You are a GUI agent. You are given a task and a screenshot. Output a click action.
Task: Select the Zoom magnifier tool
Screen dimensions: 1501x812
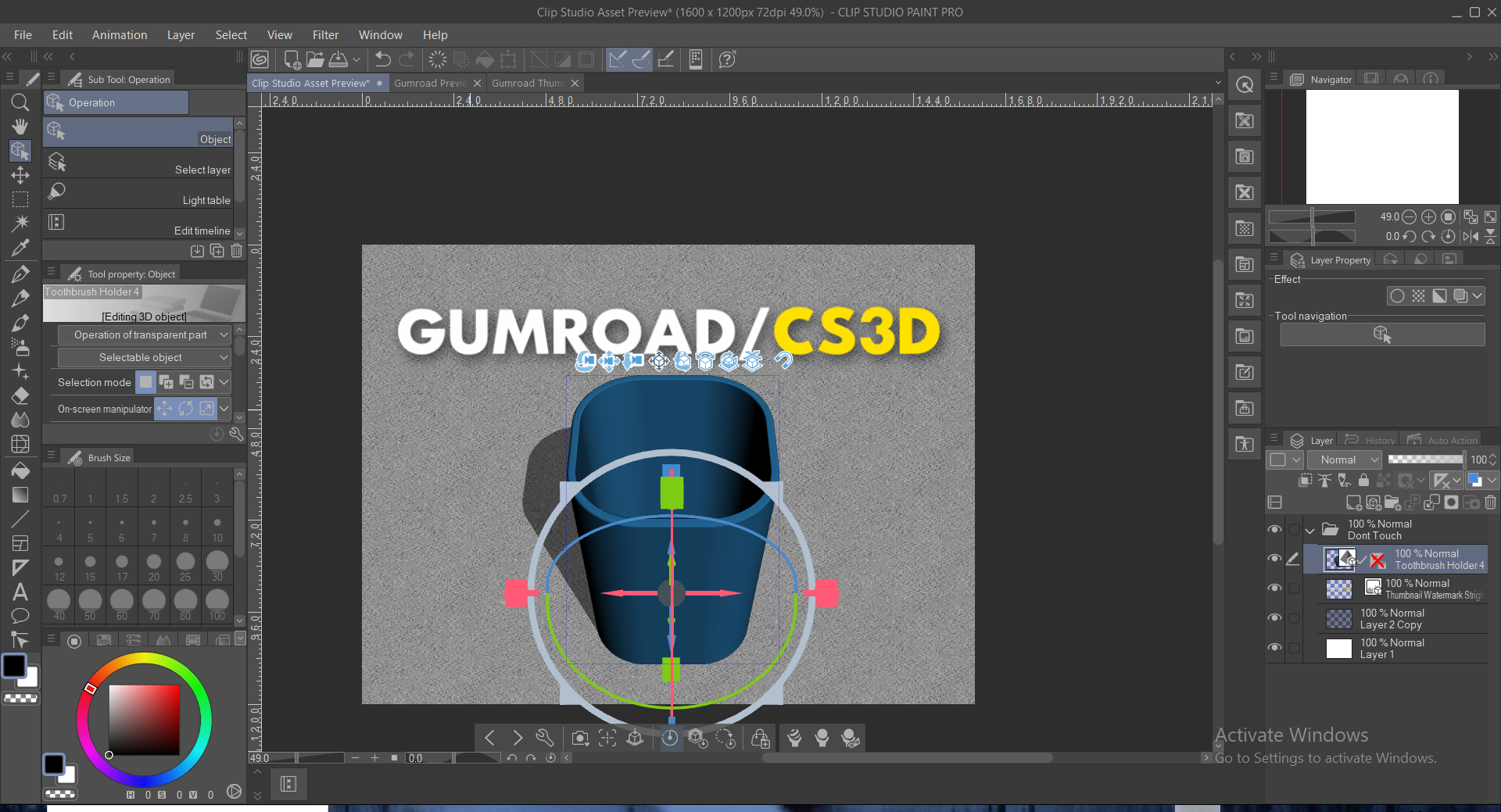[20, 102]
